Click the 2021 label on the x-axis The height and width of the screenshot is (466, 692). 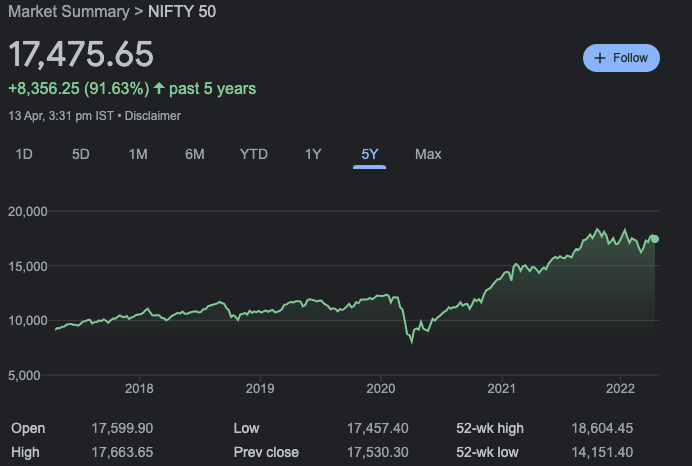[500, 389]
